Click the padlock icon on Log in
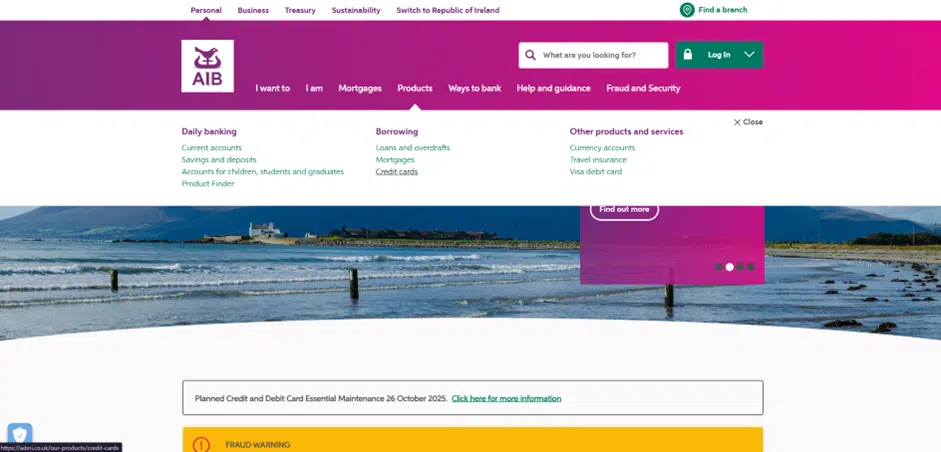 (688, 55)
